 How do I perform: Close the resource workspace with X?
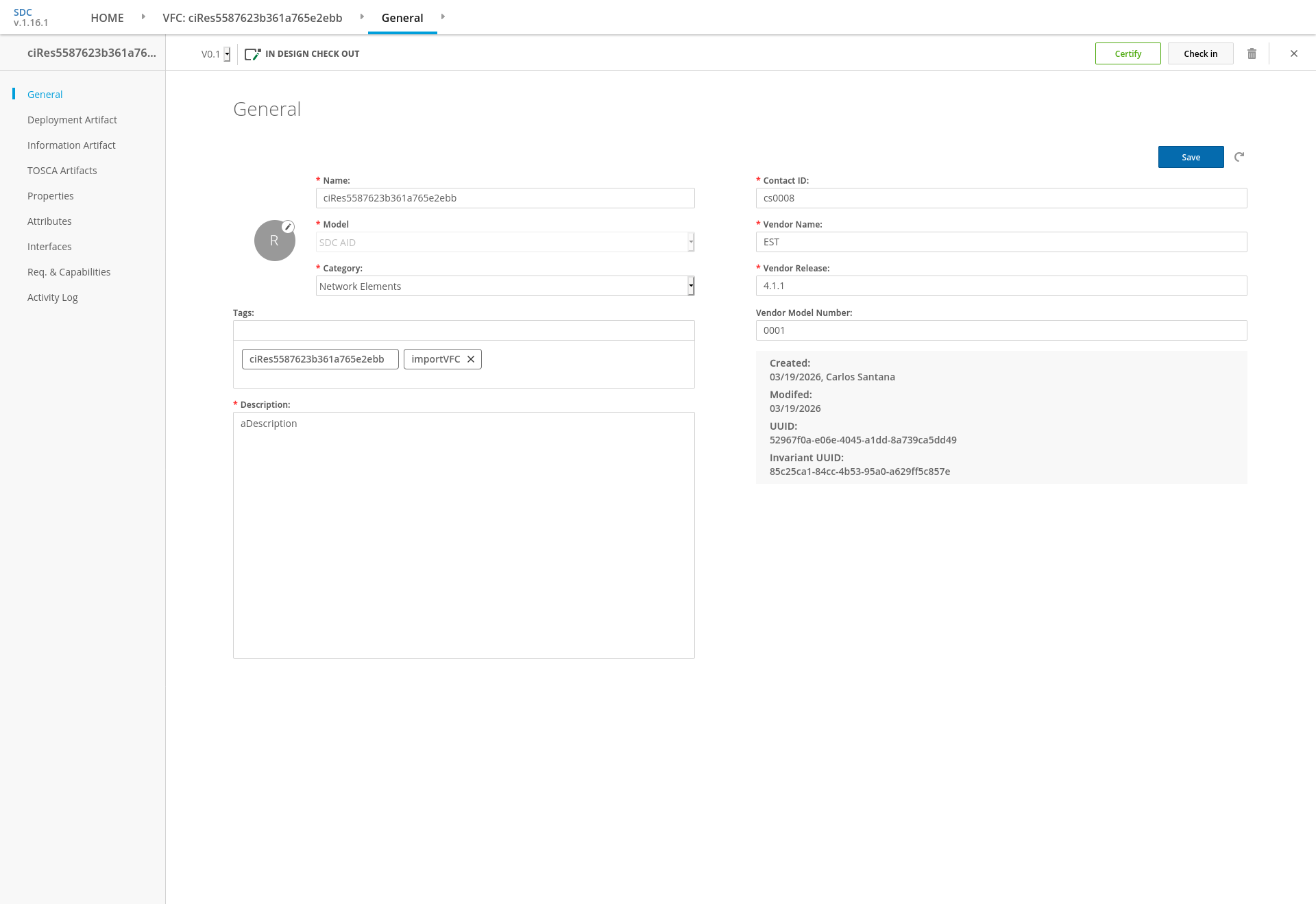1294,53
